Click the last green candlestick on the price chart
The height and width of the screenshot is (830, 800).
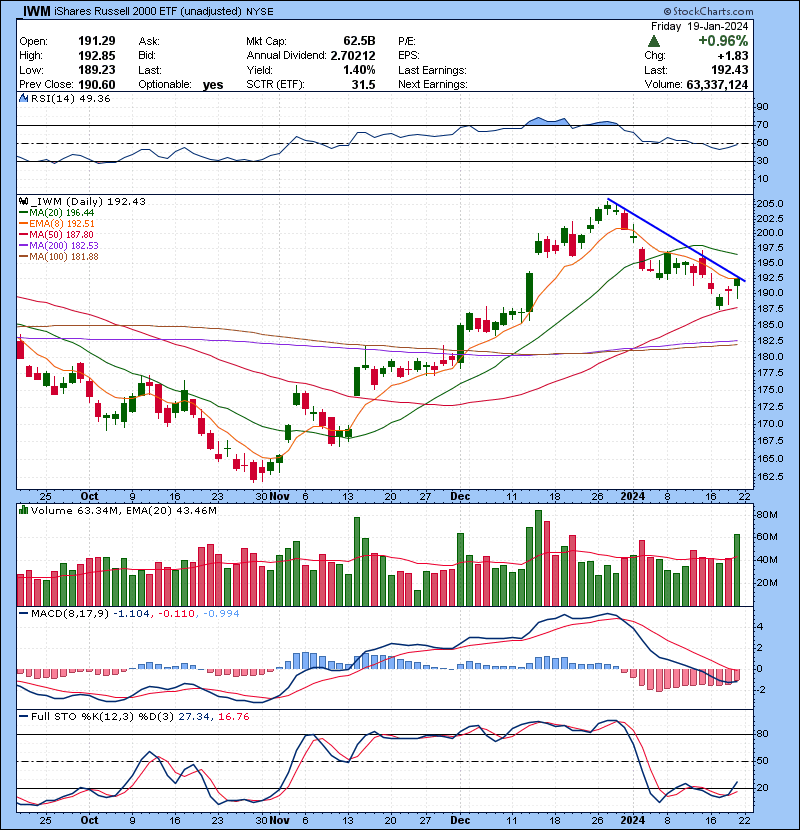coord(737,286)
